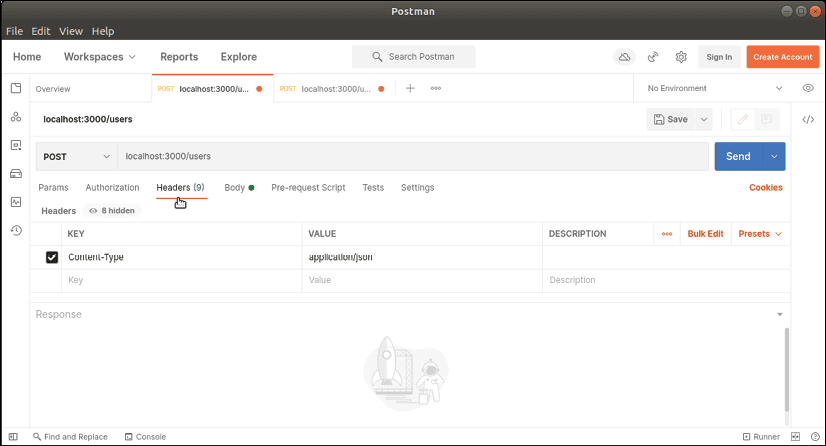The height and width of the screenshot is (446, 826).
Task: Open the Edit menu
Action: (x=41, y=31)
